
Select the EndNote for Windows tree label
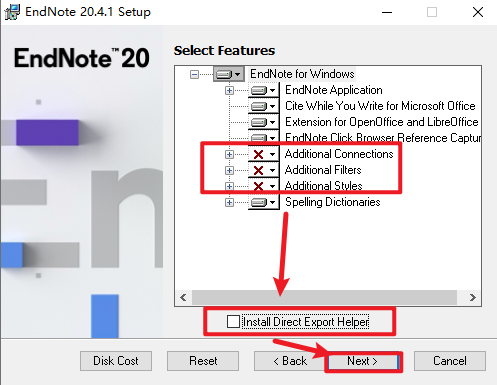pyautogui.click(x=302, y=74)
